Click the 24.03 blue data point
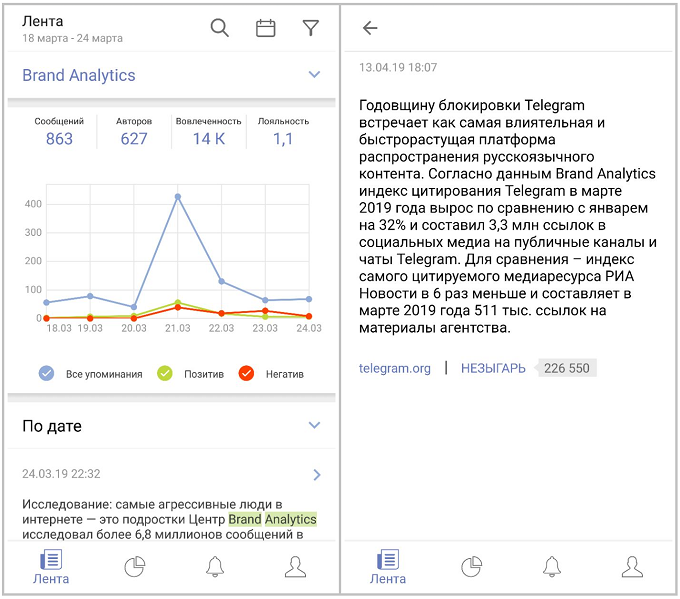This screenshot has width=680, height=599. pyautogui.click(x=309, y=299)
